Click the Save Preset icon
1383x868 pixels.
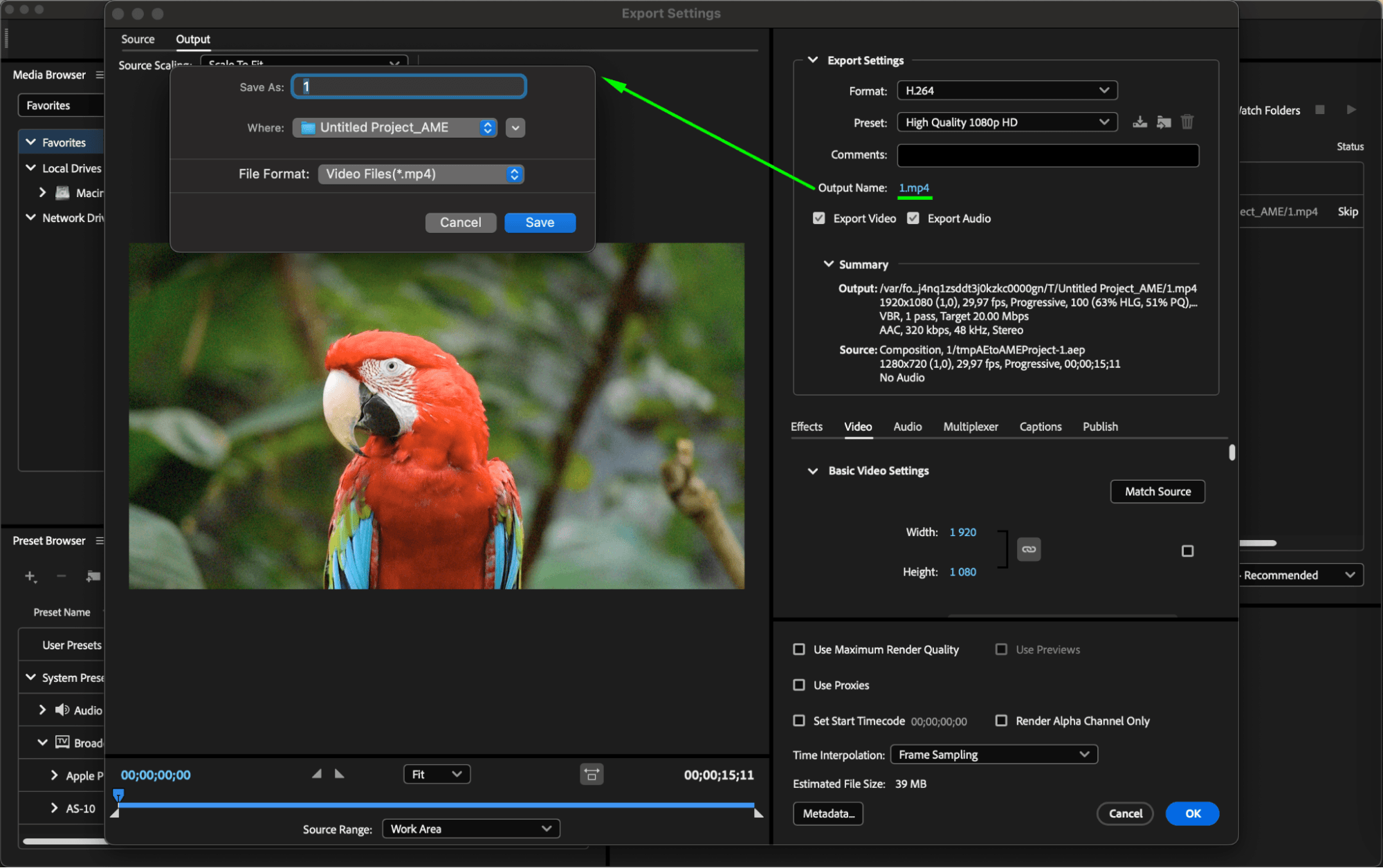click(1139, 122)
